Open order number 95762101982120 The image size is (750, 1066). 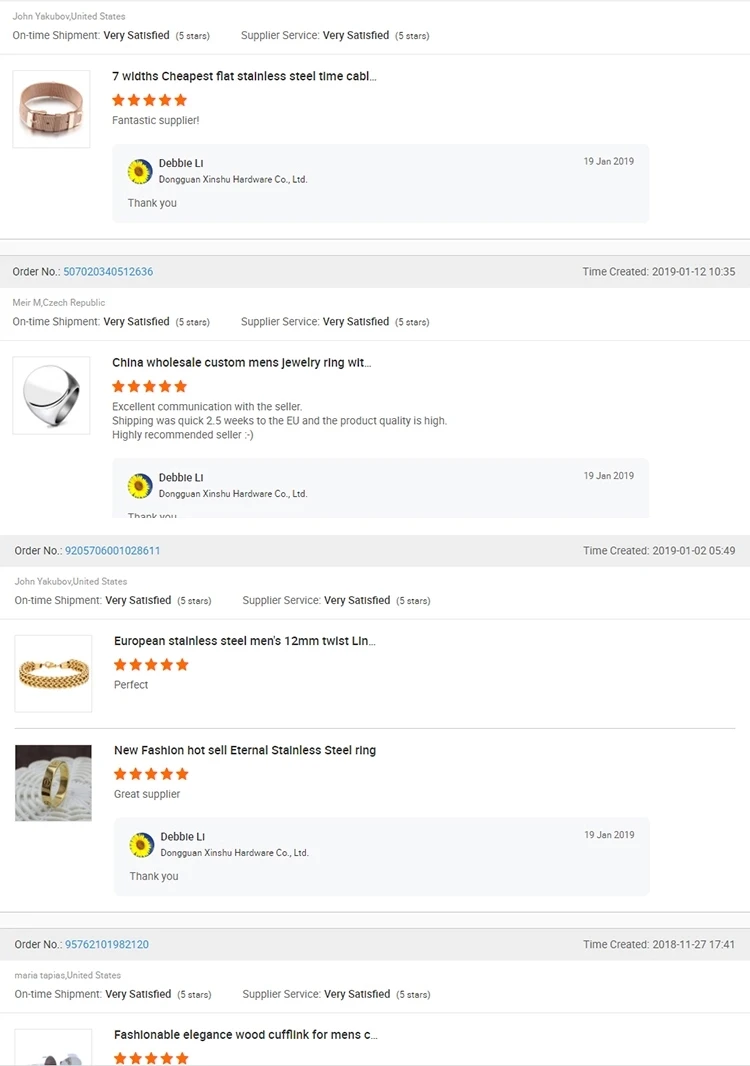pyautogui.click(x=107, y=945)
